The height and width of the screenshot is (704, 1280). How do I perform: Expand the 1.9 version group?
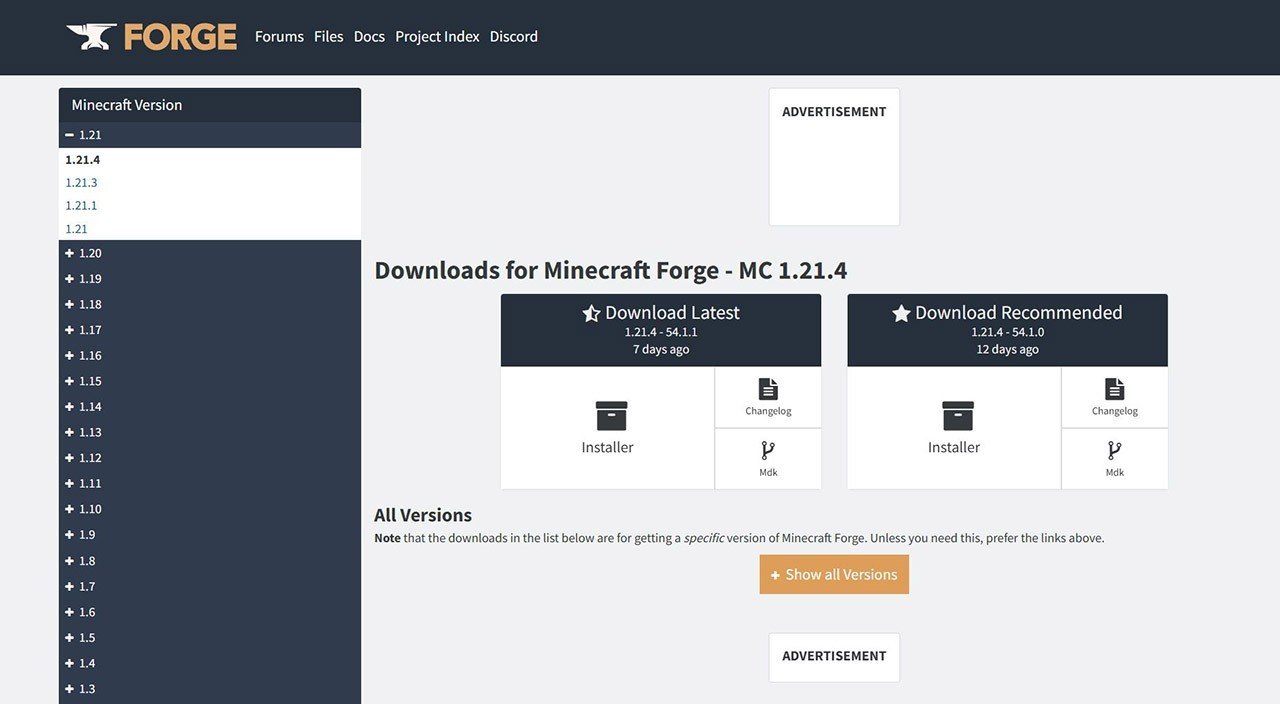210,535
